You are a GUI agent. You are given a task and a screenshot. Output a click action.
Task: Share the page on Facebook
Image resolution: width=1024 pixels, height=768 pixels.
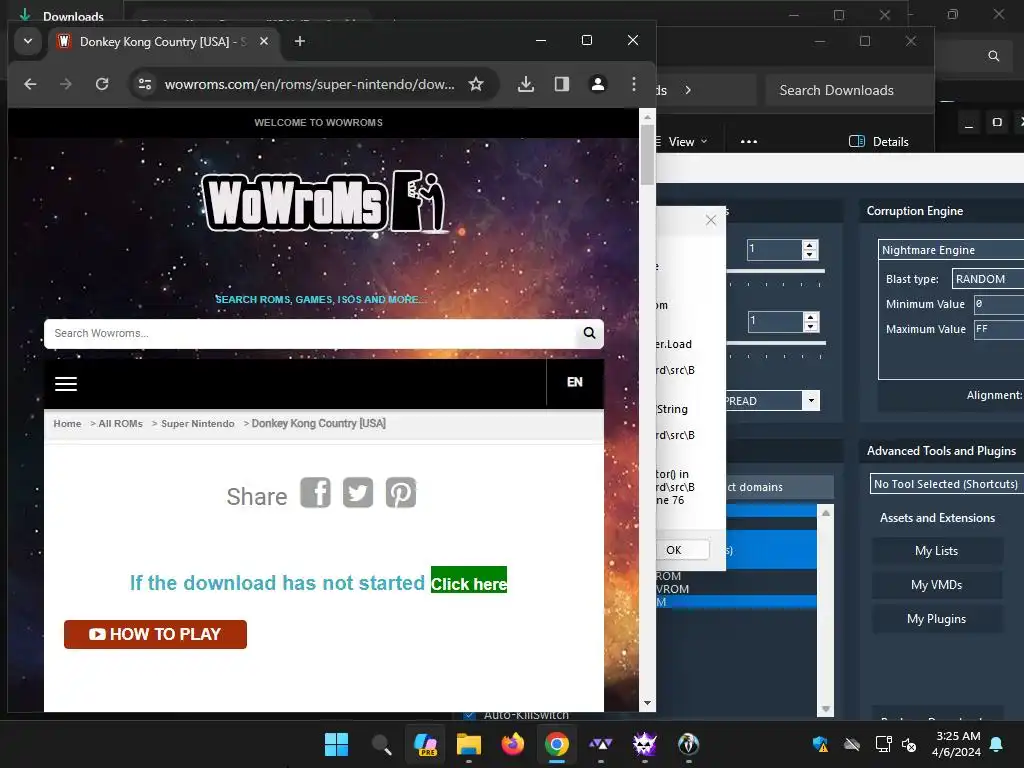(x=315, y=492)
